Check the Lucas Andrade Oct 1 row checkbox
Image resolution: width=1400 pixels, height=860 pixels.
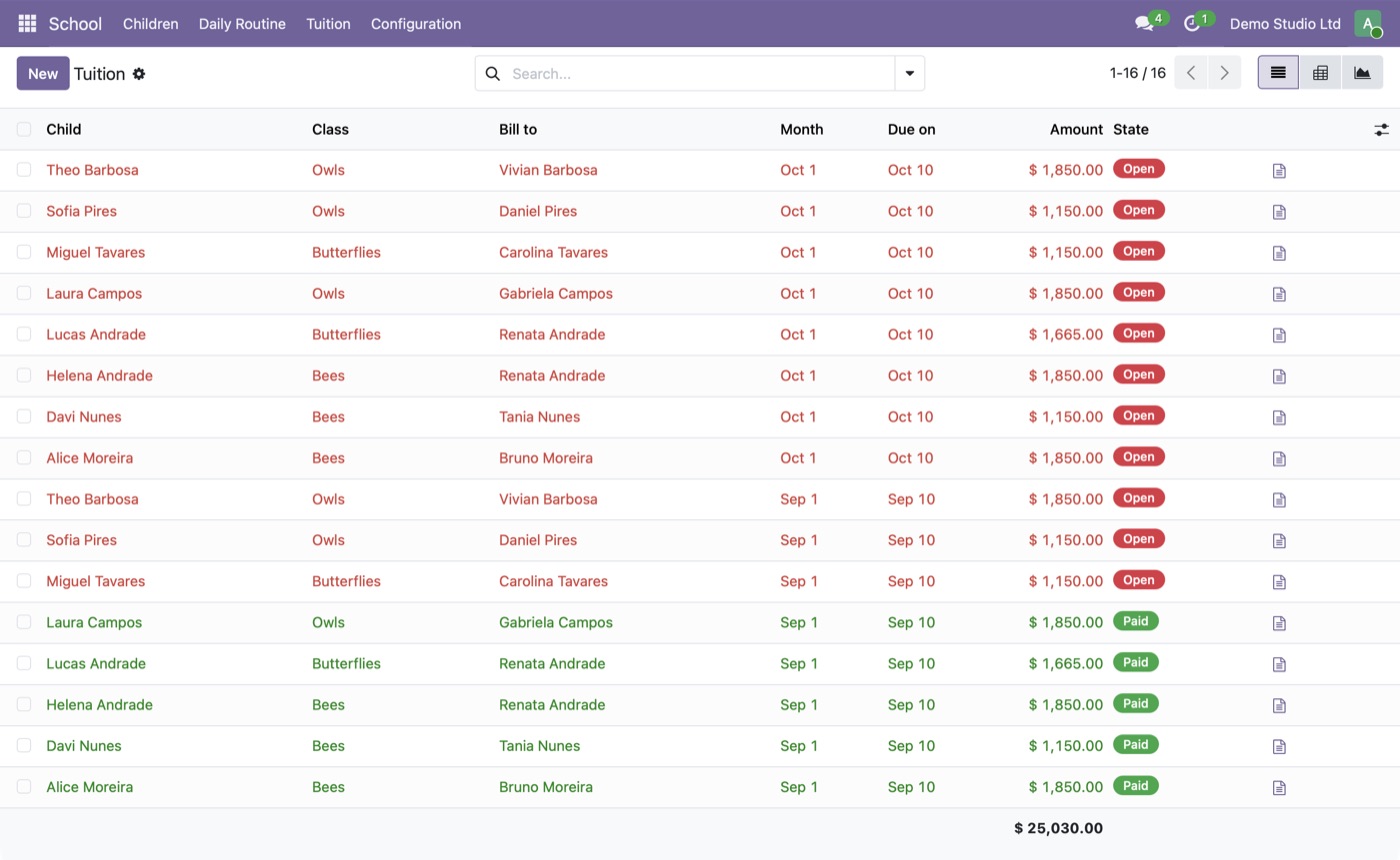[24, 334]
